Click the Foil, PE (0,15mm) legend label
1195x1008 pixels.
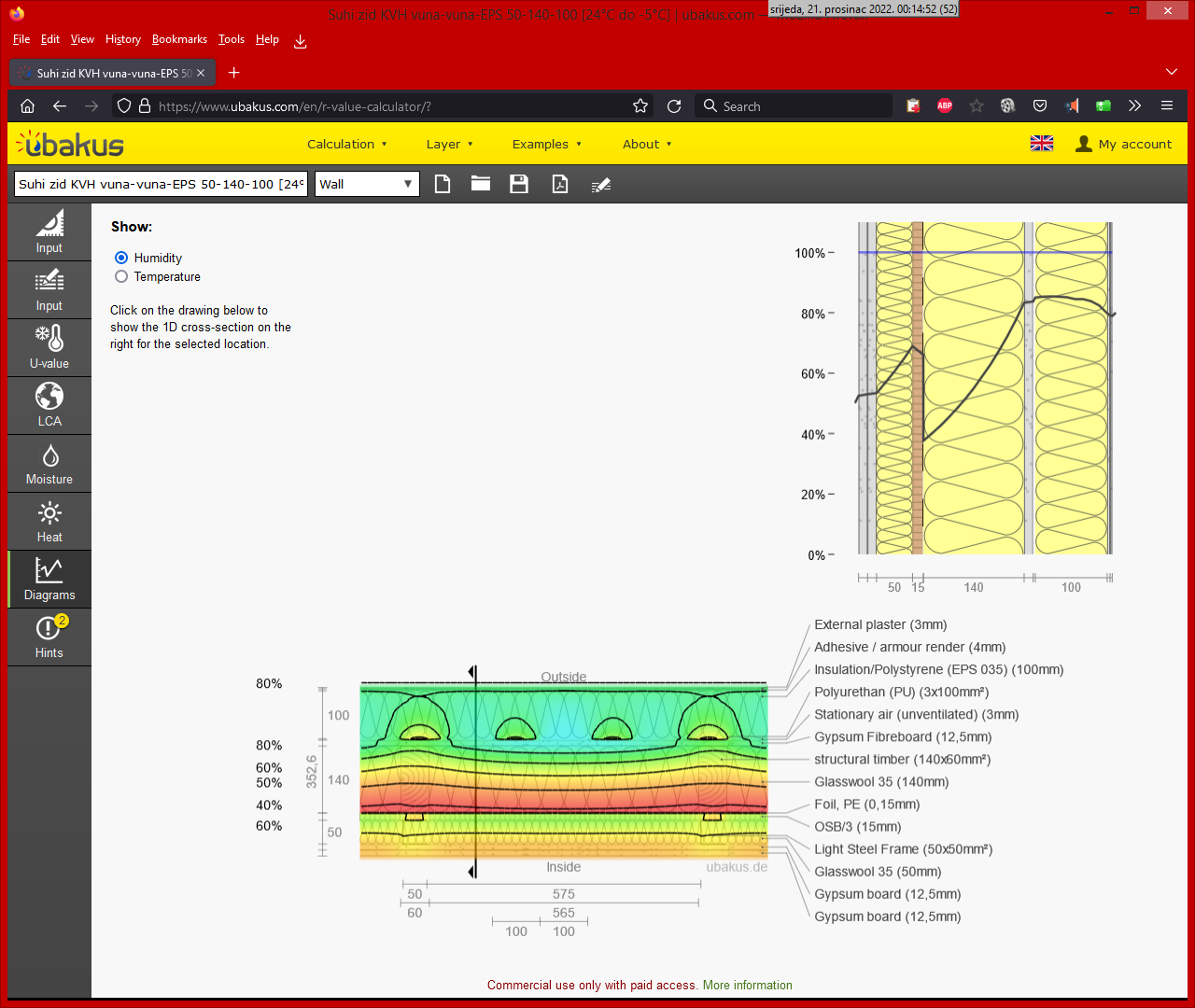coord(867,805)
